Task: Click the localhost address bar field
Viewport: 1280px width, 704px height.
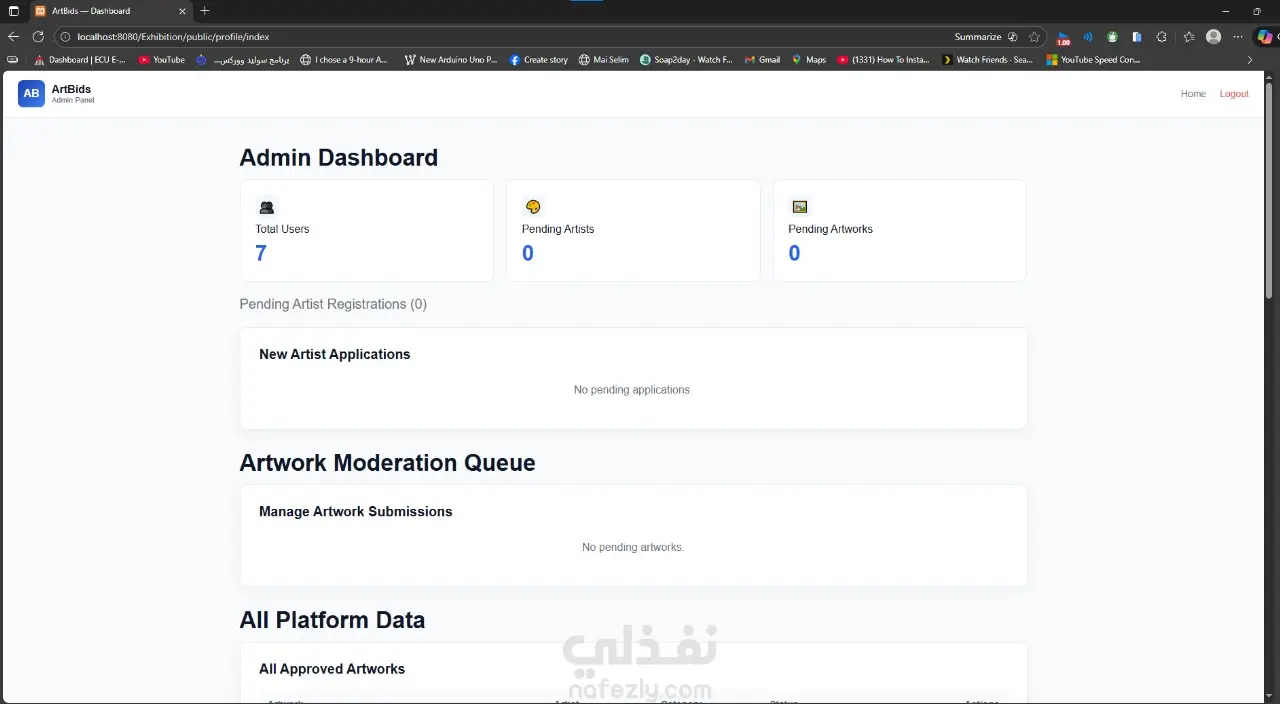Action: pyautogui.click(x=500, y=37)
